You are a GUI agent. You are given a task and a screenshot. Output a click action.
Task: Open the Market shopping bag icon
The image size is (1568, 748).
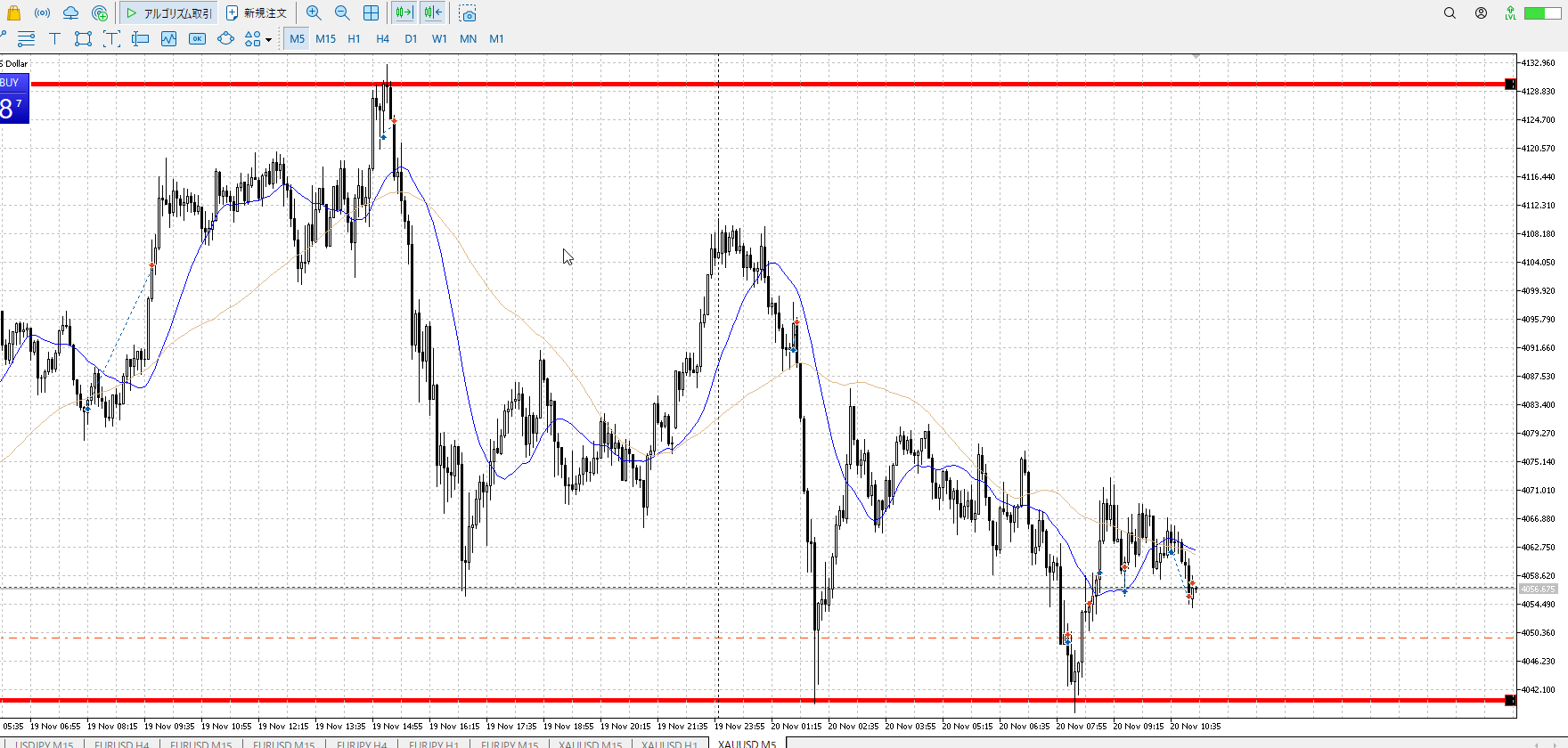tap(13, 13)
